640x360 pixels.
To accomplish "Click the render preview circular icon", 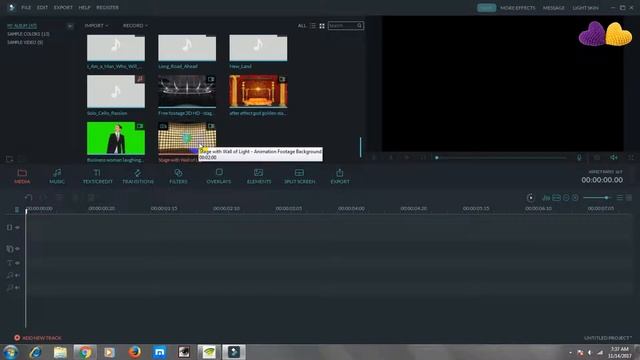I will tap(530, 198).
